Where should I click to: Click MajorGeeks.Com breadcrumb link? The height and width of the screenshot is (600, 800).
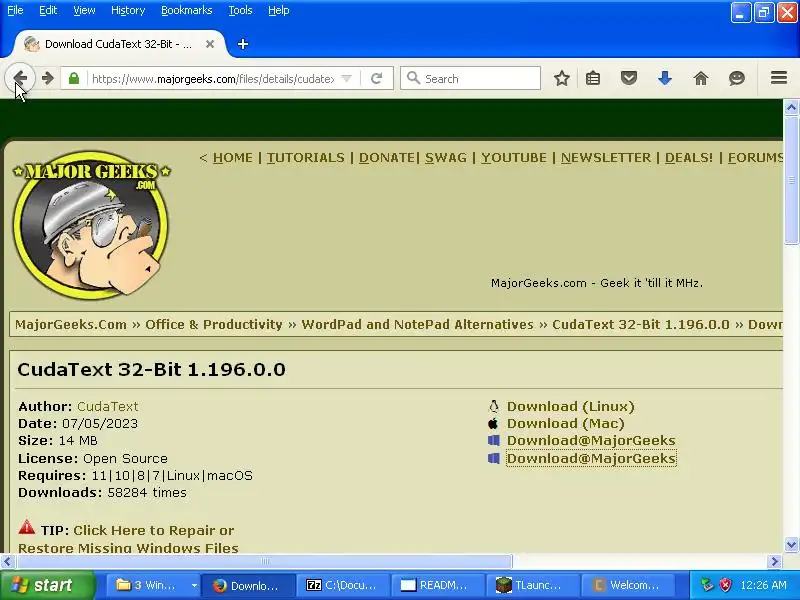coord(71,324)
